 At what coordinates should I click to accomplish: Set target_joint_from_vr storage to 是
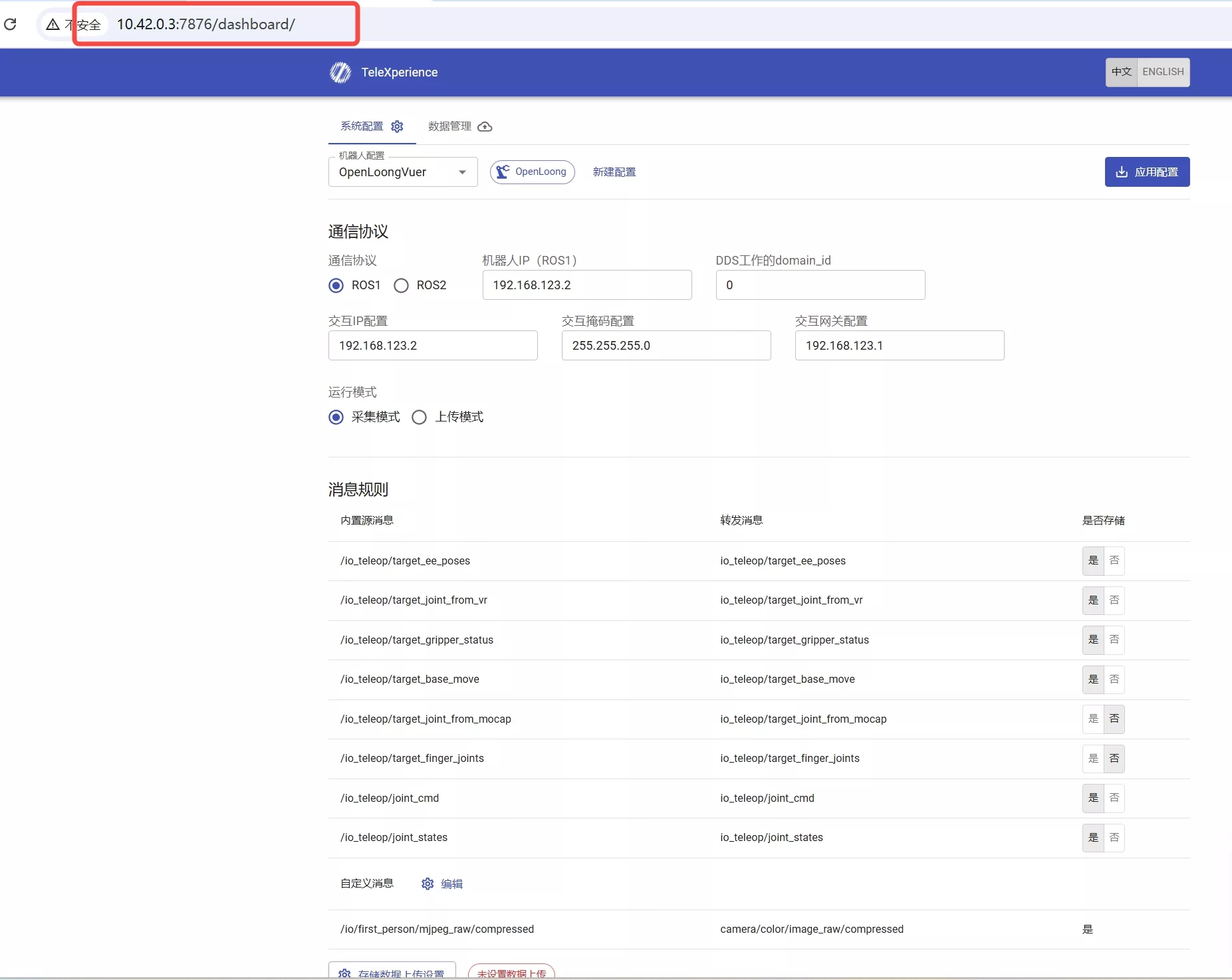(x=1093, y=600)
